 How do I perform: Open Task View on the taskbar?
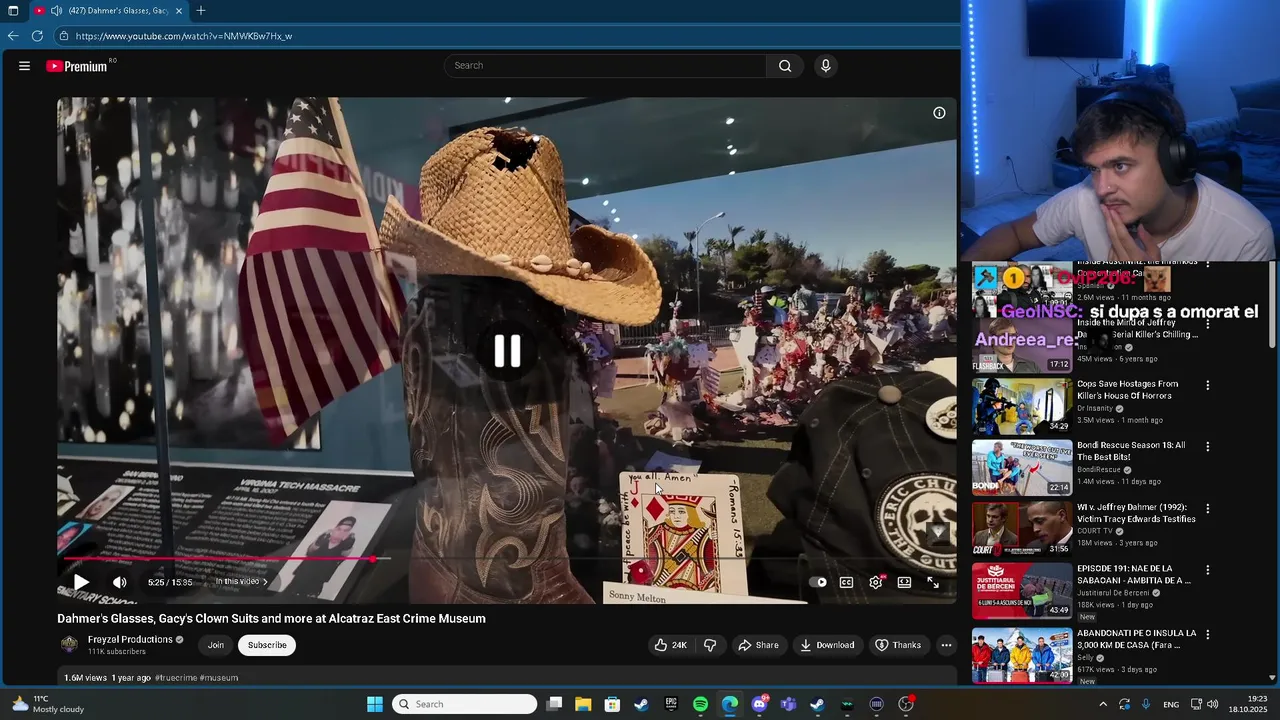coord(554,704)
